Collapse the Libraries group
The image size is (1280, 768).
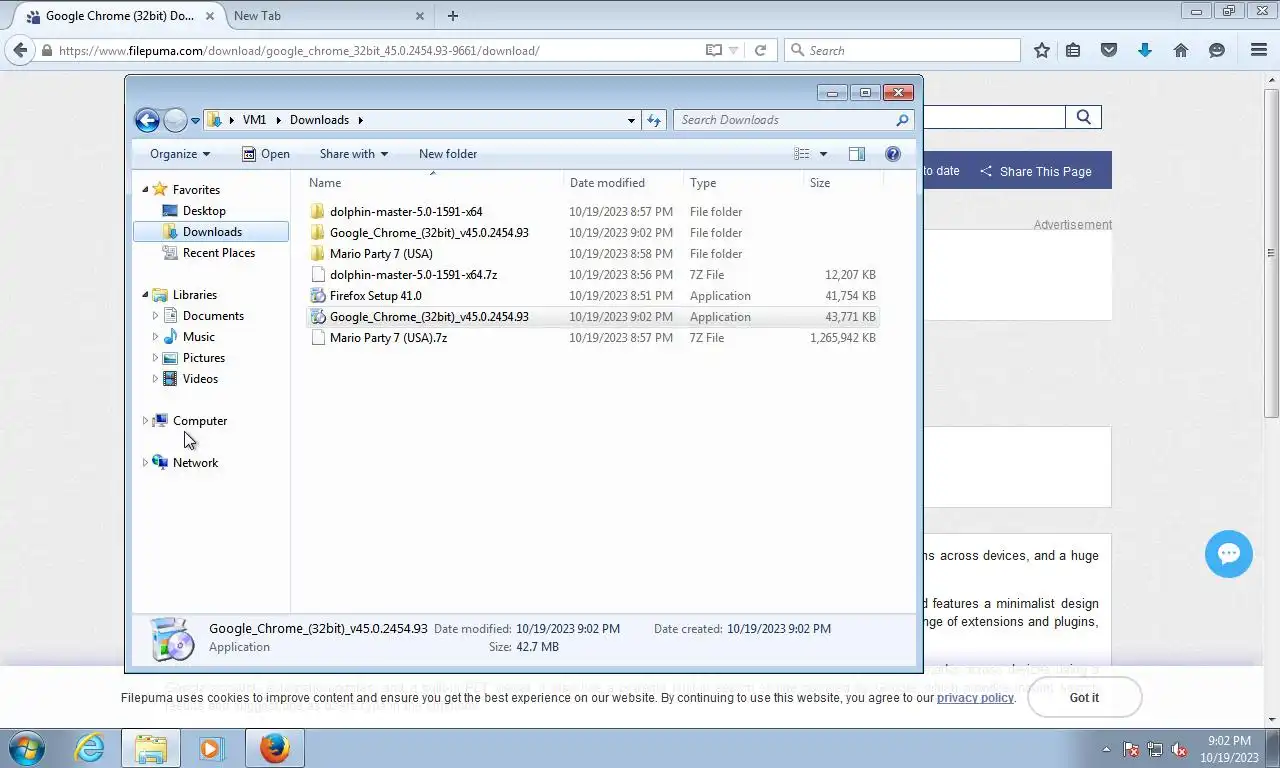point(145,295)
